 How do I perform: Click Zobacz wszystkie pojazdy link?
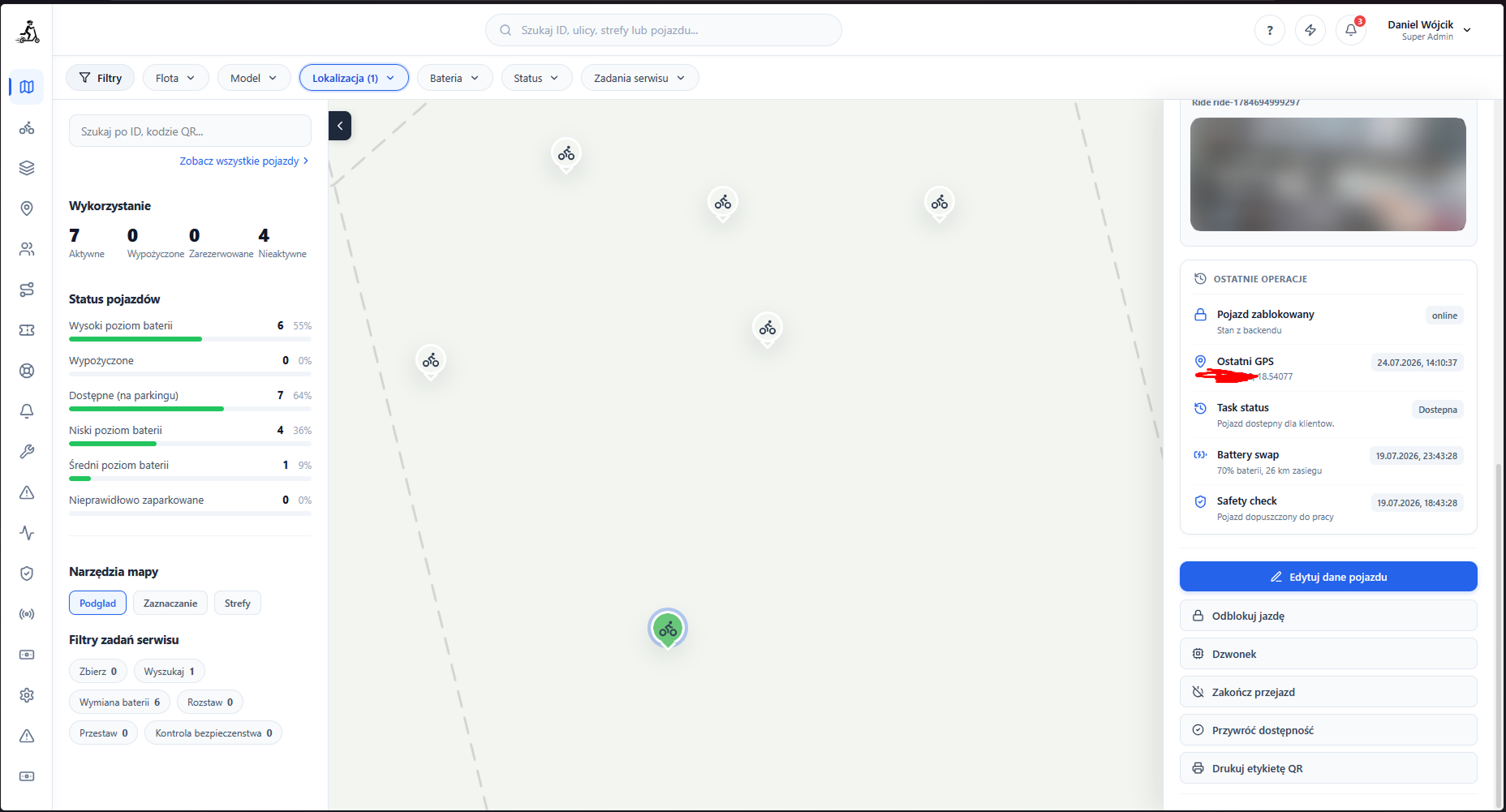click(244, 161)
